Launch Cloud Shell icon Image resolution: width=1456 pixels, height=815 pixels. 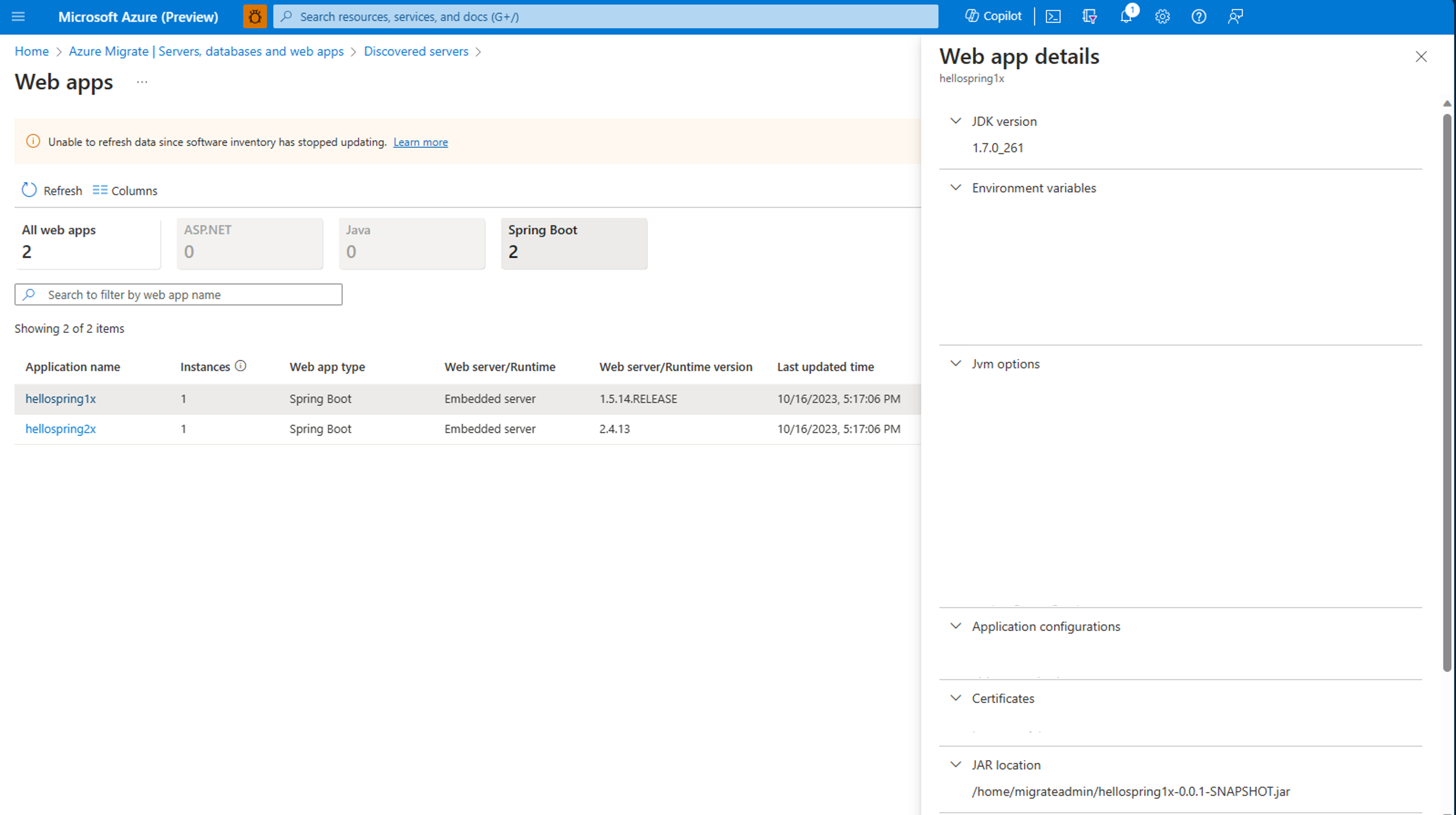point(1053,16)
